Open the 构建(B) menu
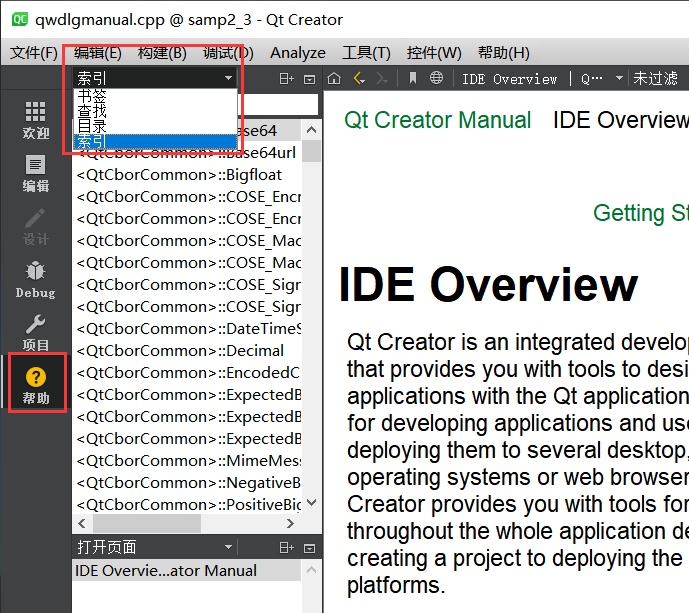Viewport: 689px width, 613px height. coord(162,53)
